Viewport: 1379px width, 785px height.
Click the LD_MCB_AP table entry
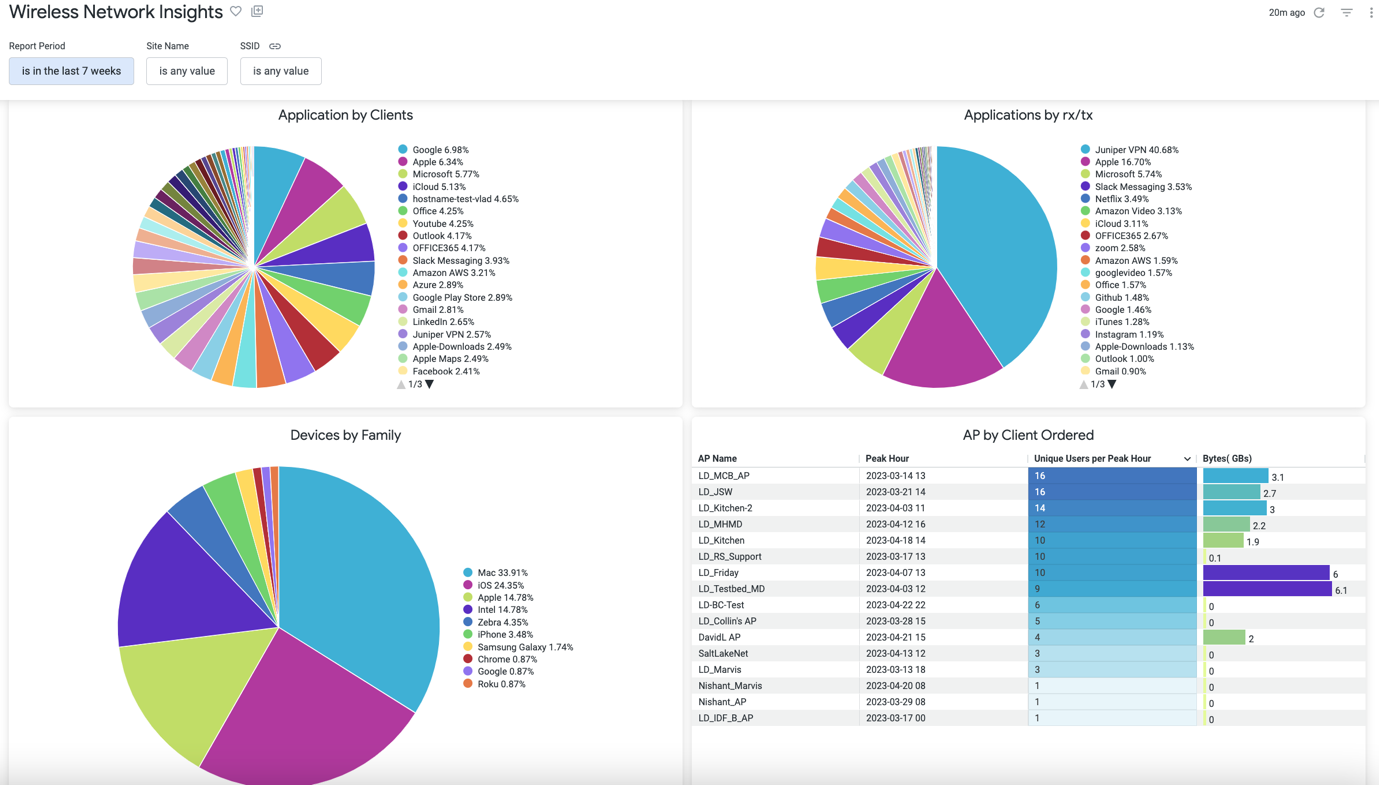point(724,476)
